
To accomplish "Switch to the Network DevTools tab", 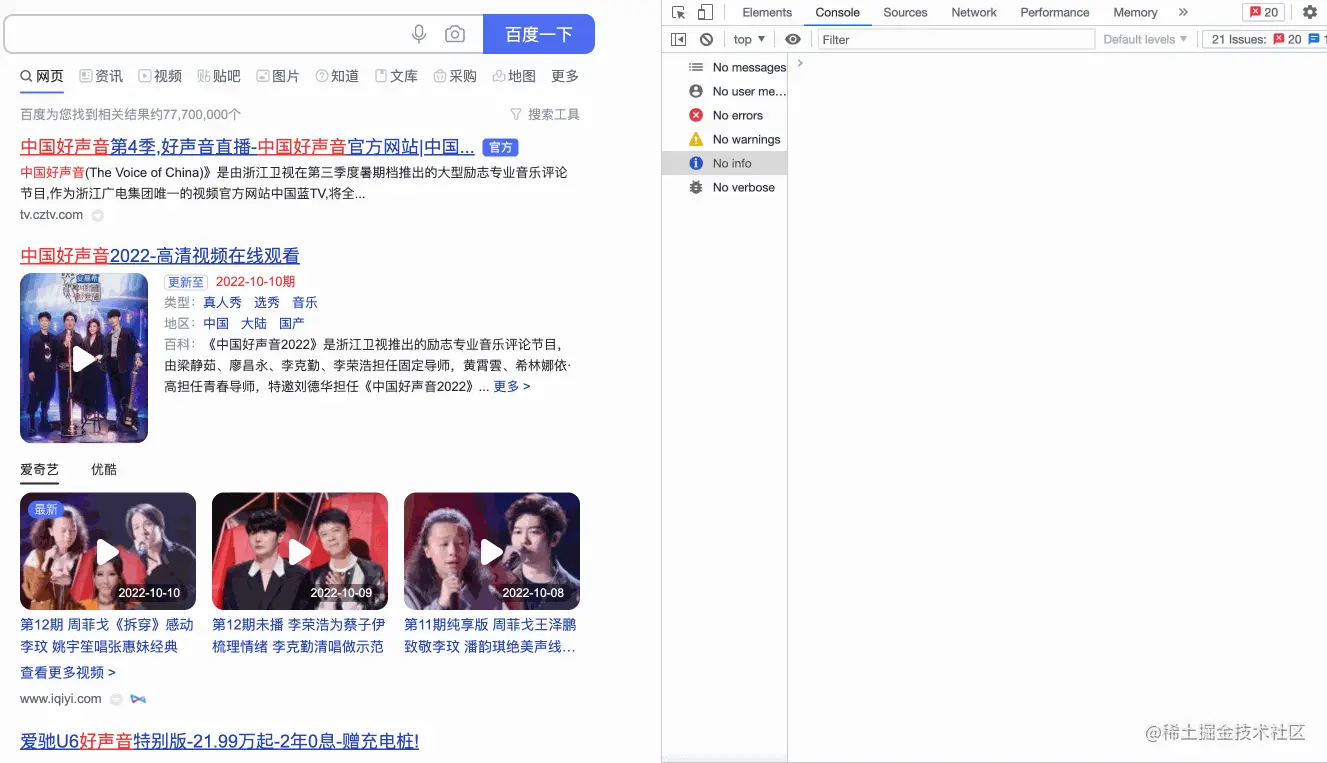I will click(974, 13).
